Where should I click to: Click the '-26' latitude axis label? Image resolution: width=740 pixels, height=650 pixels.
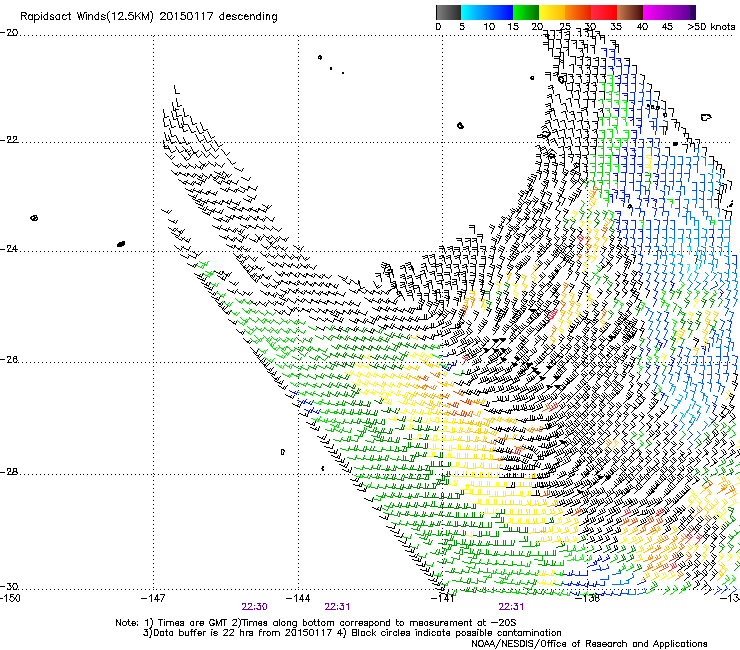pyautogui.click(x=9, y=360)
